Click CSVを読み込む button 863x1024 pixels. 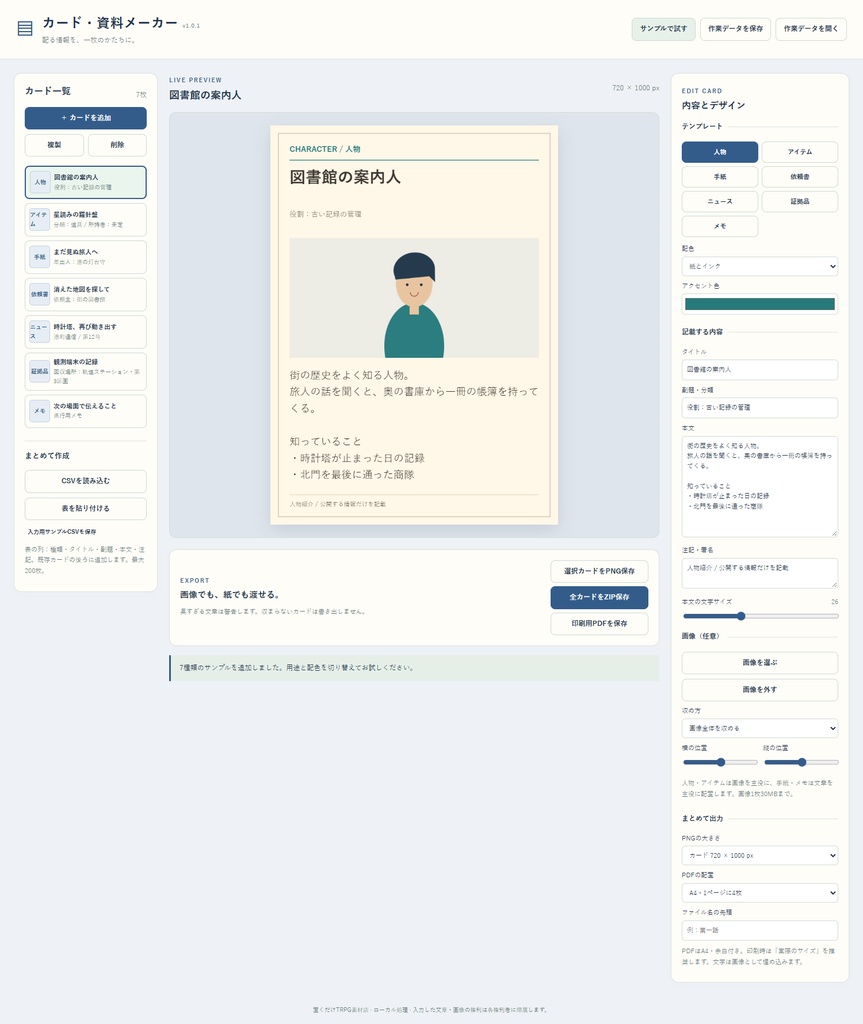(x=86, y=481)
